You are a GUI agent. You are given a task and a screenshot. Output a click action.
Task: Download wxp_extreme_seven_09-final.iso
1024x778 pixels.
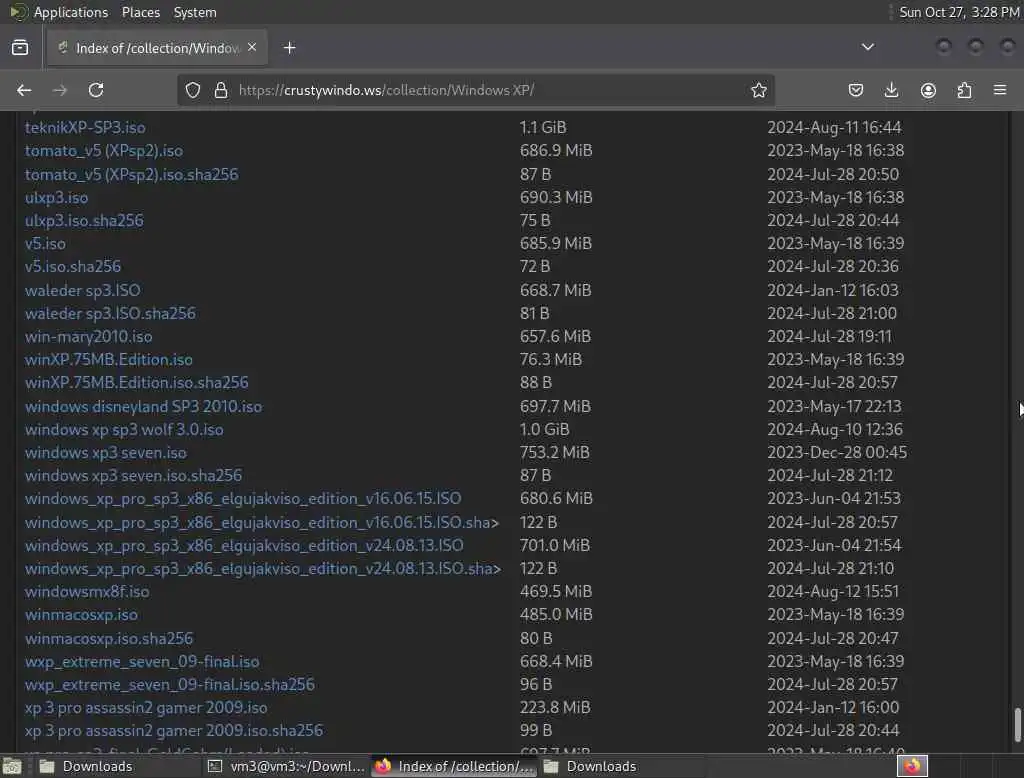(x=142, y=662)
